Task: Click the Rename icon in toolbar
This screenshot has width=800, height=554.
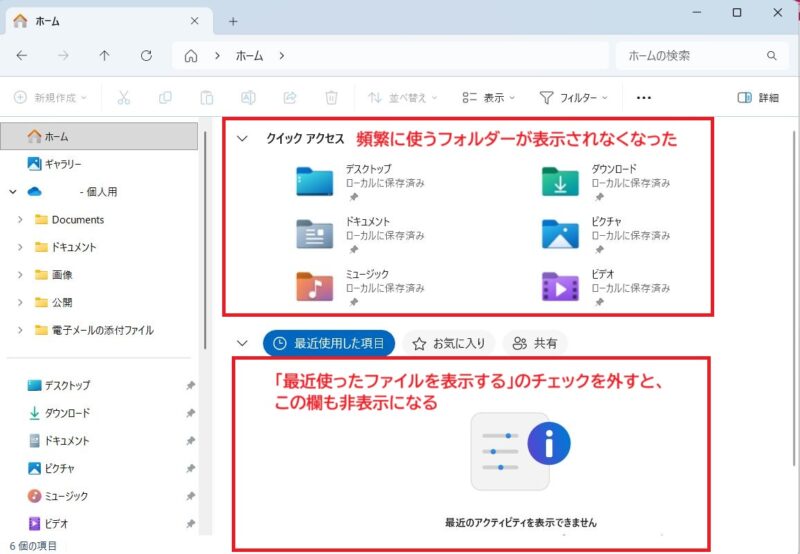Action: point(248,97)
